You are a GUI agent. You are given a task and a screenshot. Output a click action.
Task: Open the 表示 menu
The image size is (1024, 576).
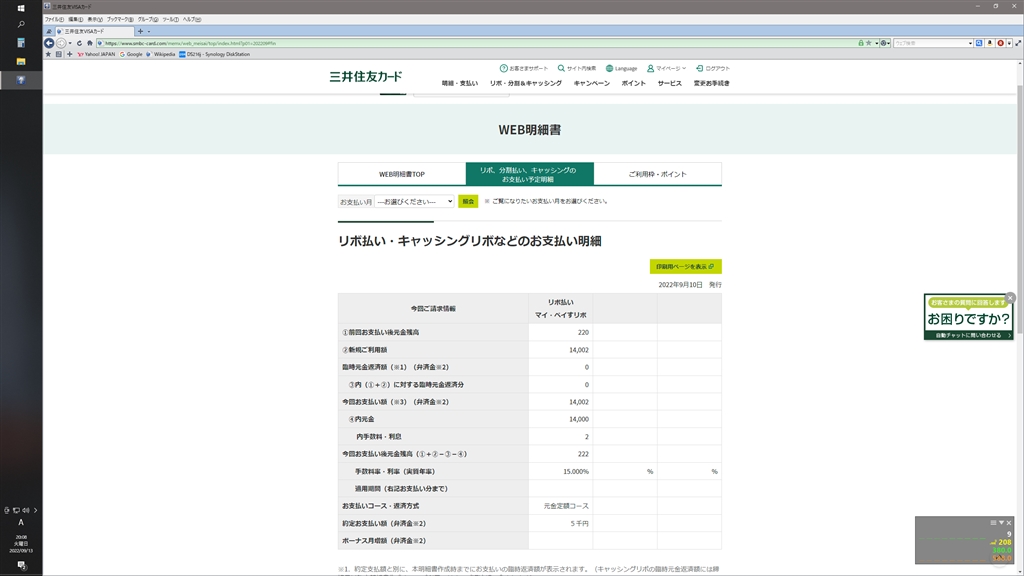(95, 20)
